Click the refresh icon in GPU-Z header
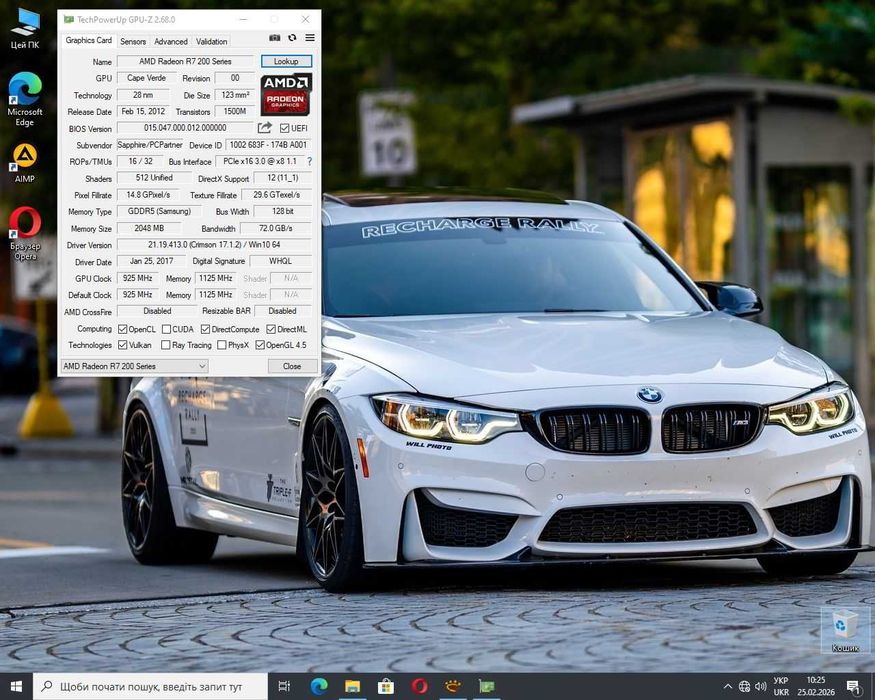This screenshot has height=700, width=875. coord(292,38)
